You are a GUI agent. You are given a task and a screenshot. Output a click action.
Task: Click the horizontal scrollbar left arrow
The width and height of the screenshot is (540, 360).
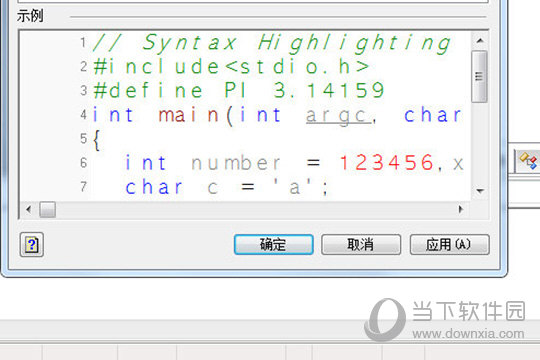click(29, 209)
